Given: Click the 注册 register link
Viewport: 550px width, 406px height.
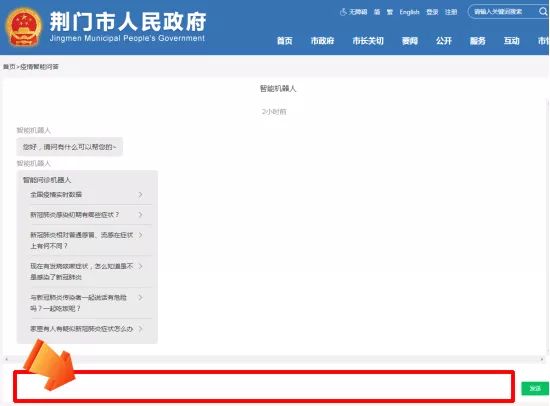Looking at the screenshot, I should pos(451,12).
